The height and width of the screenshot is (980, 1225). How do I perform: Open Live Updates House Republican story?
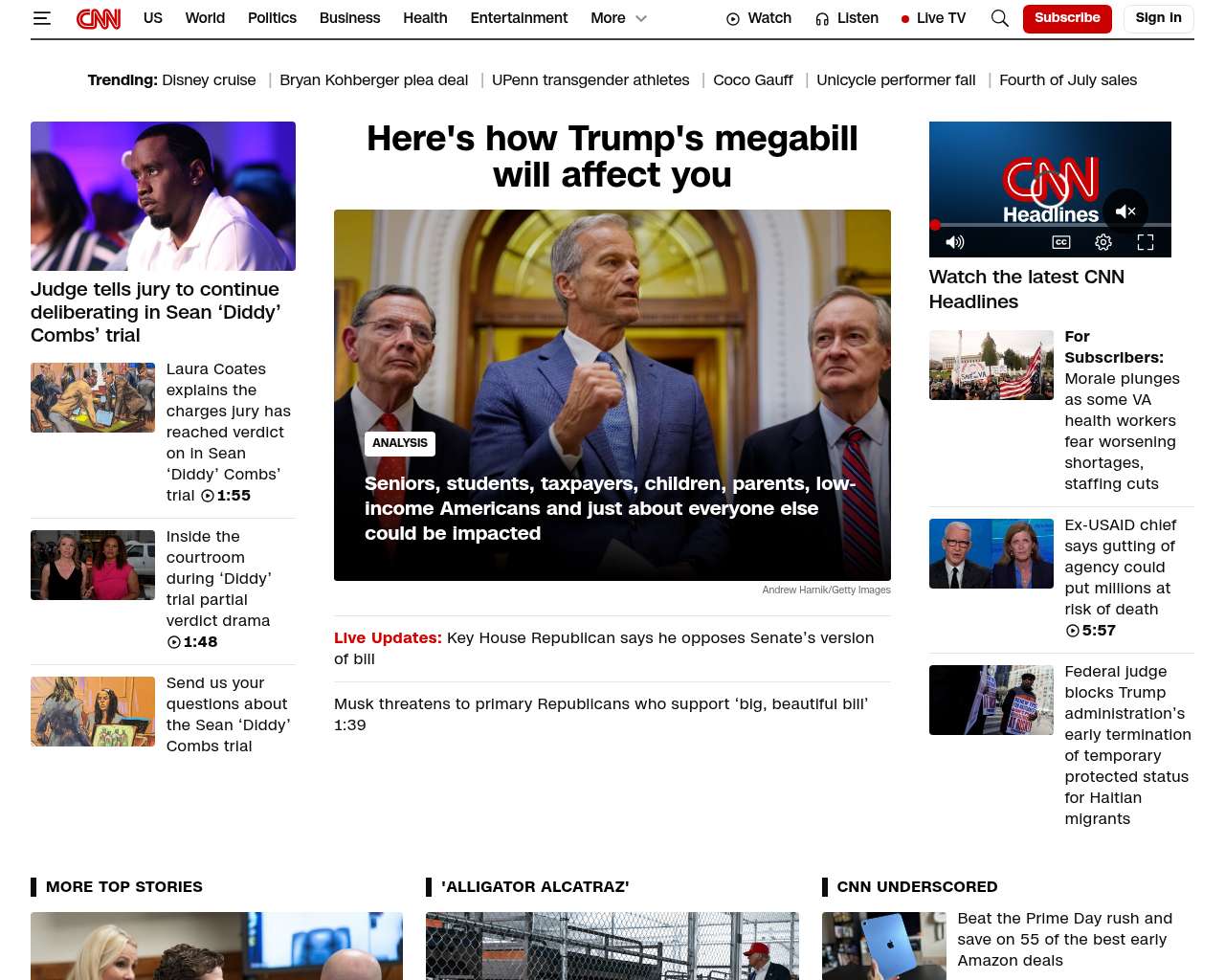pyautogui.click(x=604, y=648)
